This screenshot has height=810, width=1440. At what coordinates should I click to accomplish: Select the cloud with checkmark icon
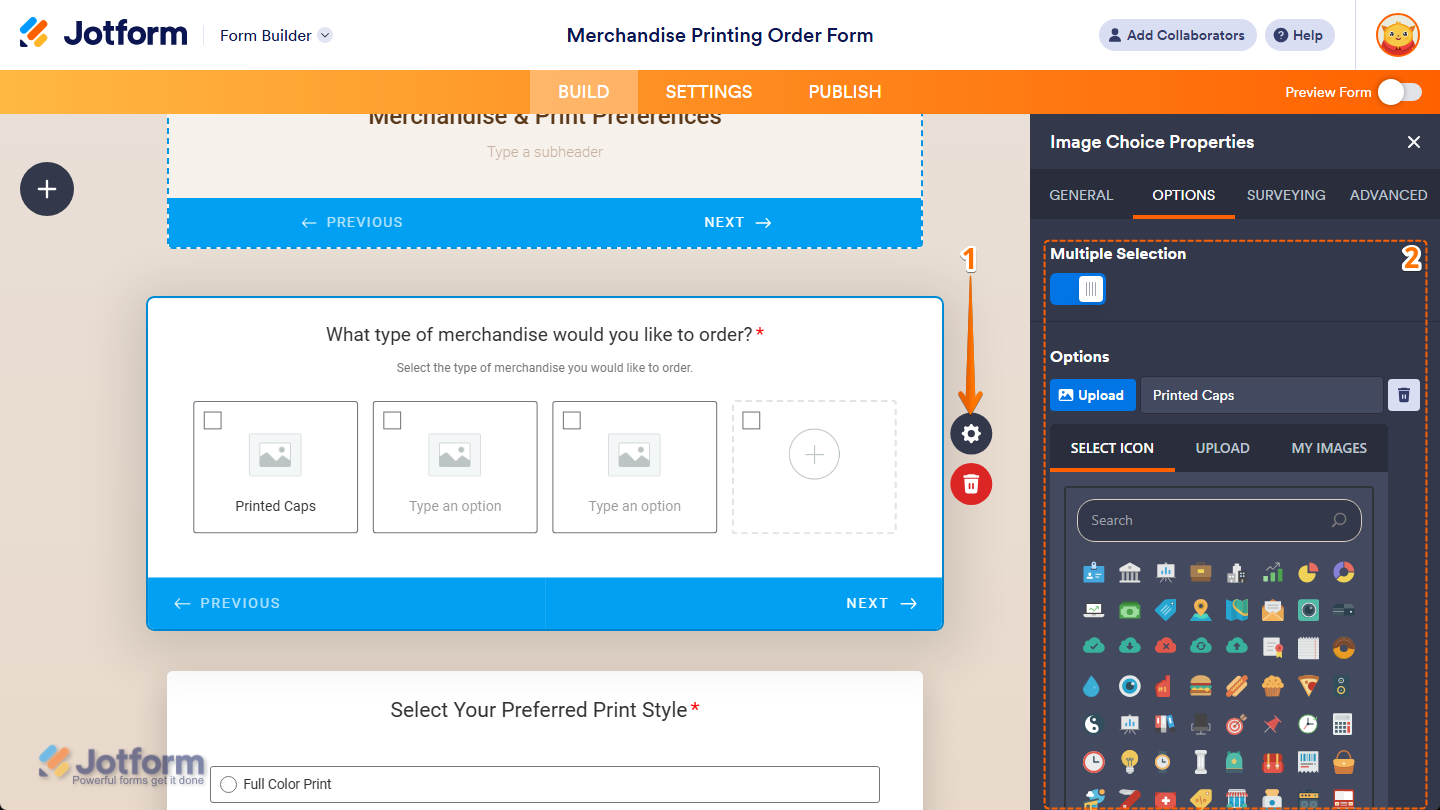point(1093,647)
